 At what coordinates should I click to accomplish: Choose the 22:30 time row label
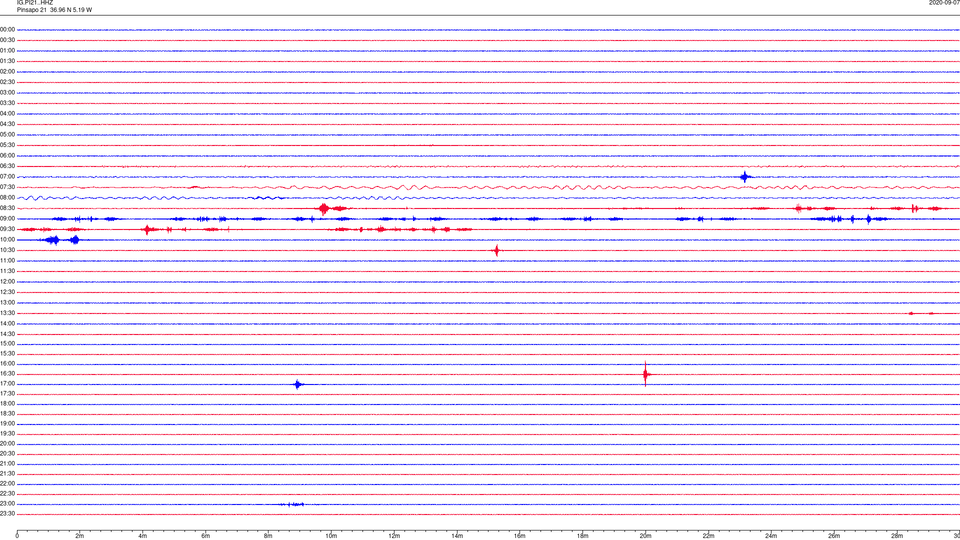point(7,493)
